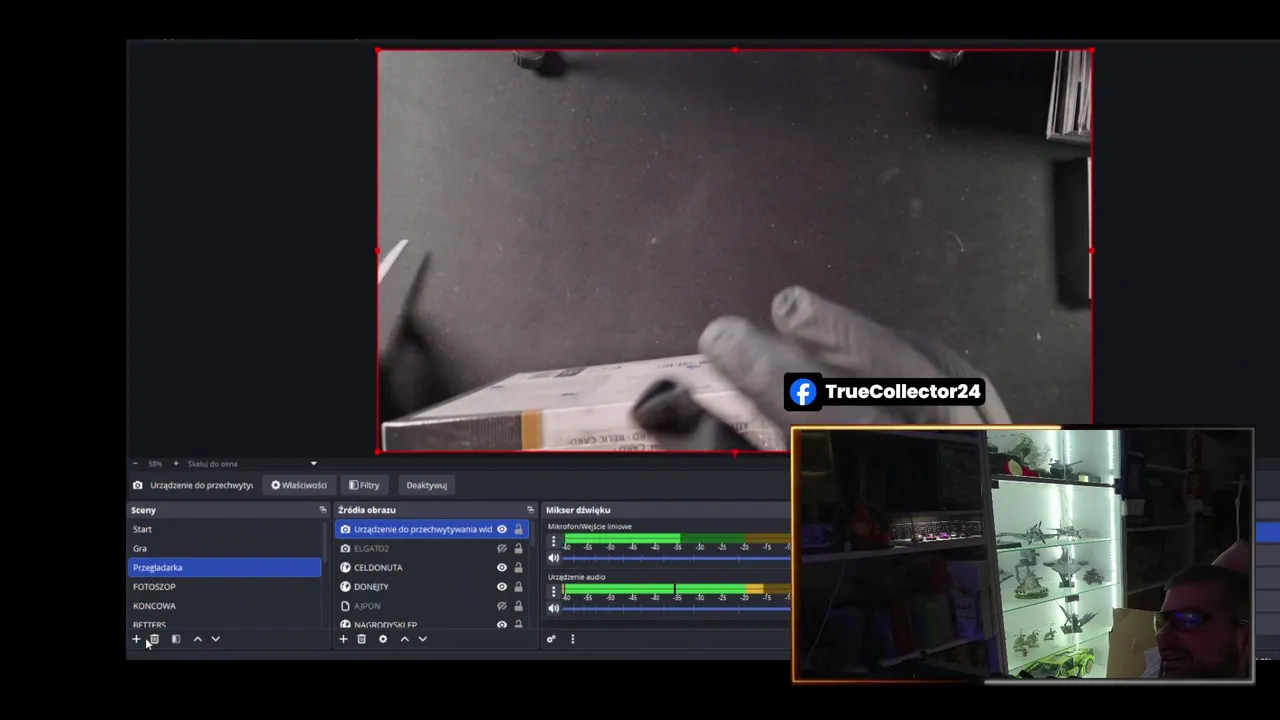Open advanced audio properties gears icon
Viewport: 1280px width, 720px height.
[x=551, y=639]
